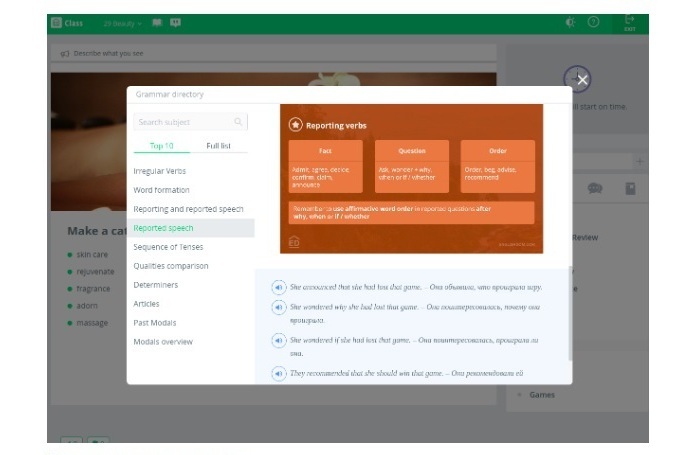The image size is (700, 455).
Task: Click the Reporting verbs slide image
Action: 412,178
